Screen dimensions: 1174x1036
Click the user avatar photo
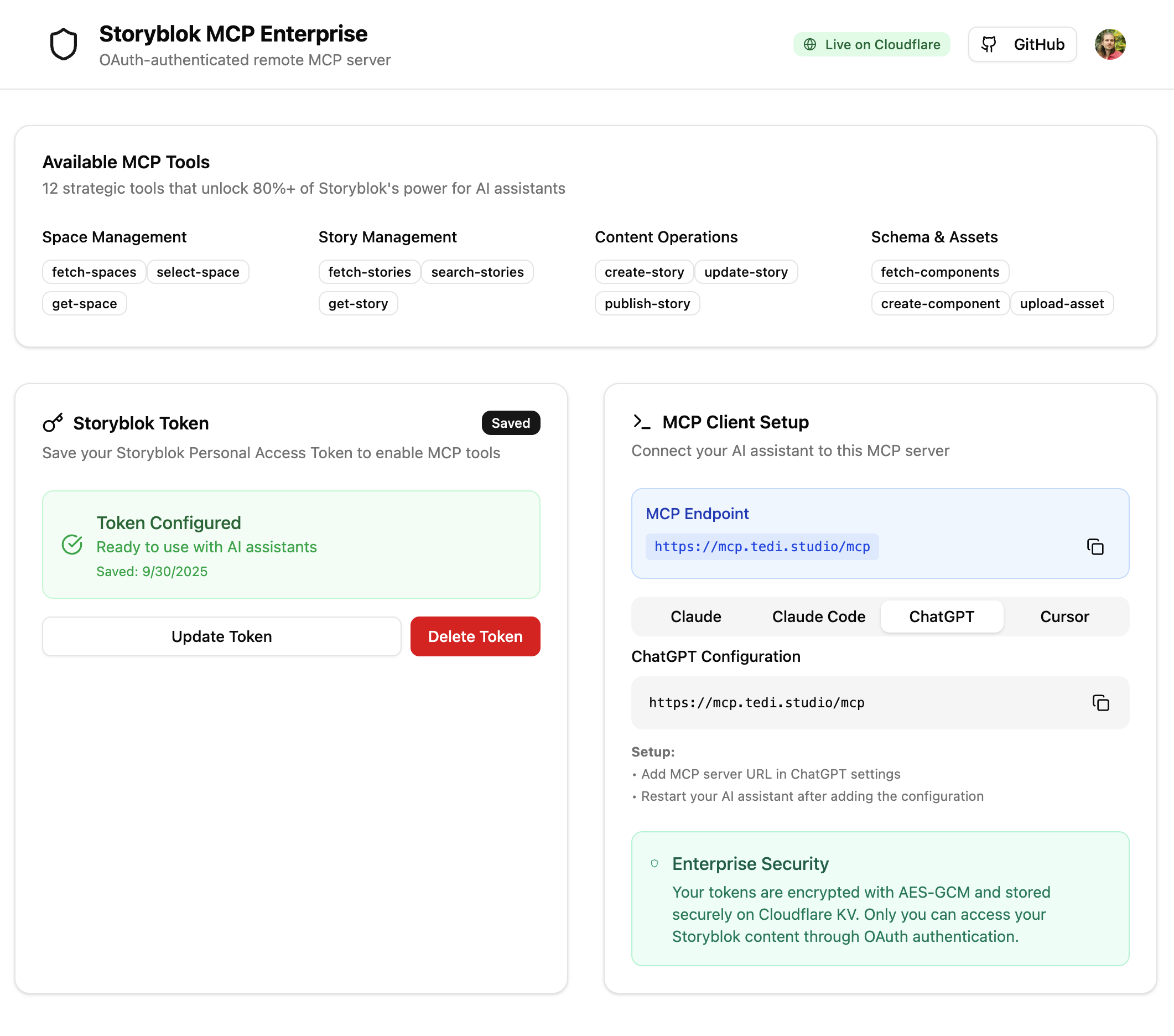point(1109,44)
